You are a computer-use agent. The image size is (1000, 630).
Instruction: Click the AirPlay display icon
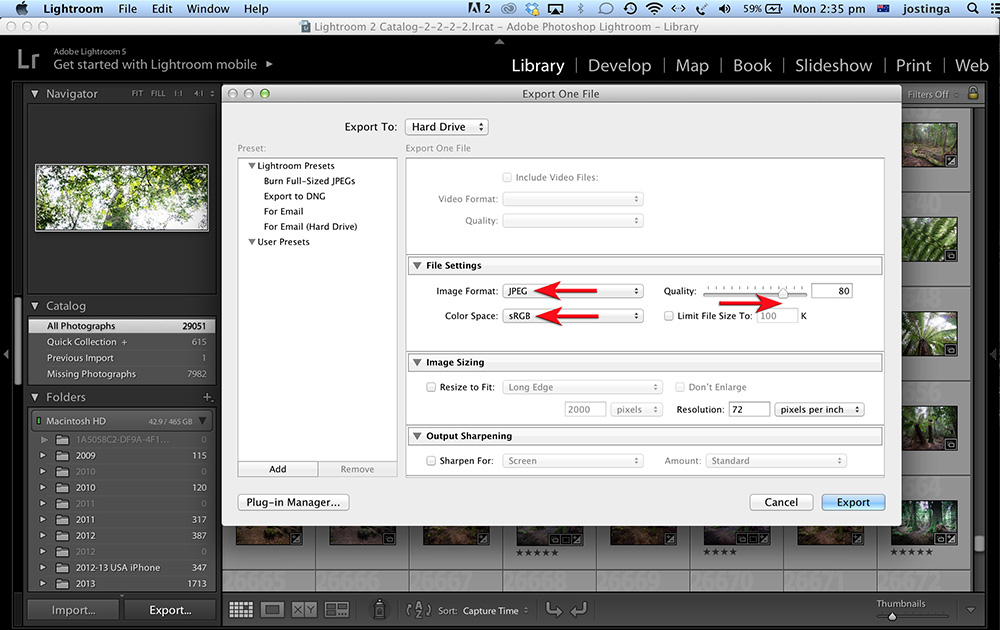click(555, 8)
